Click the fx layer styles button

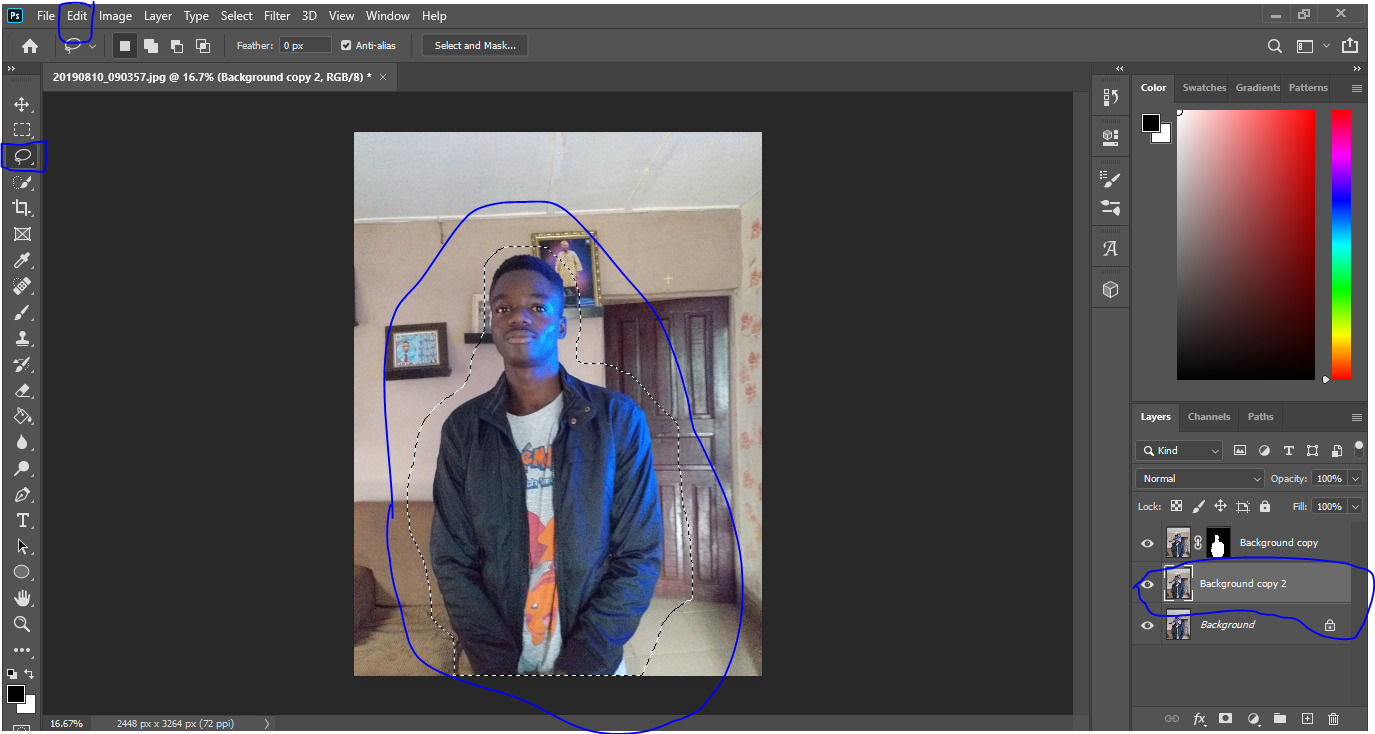tap(1199, 718)
